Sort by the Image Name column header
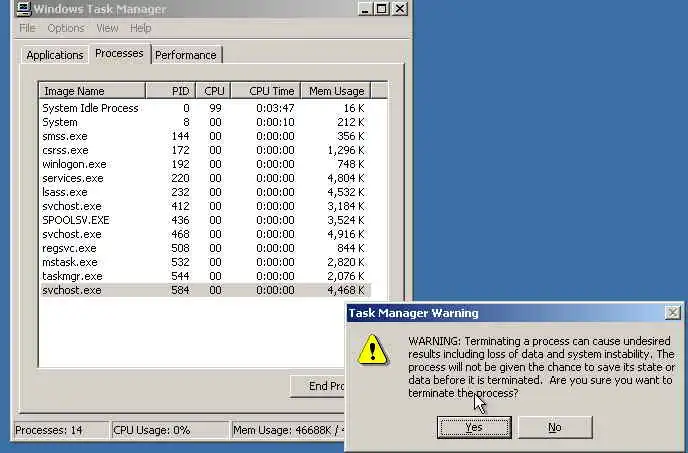 pyautogui.click(x=92, y=91)
